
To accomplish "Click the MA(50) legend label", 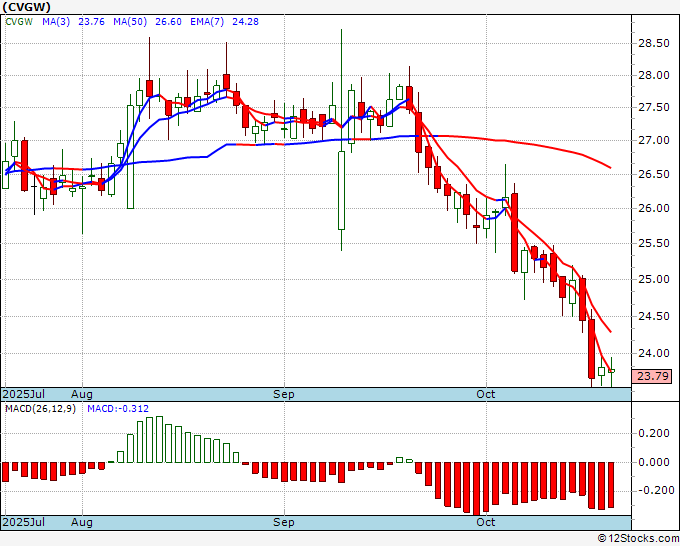I will point(130,22).
